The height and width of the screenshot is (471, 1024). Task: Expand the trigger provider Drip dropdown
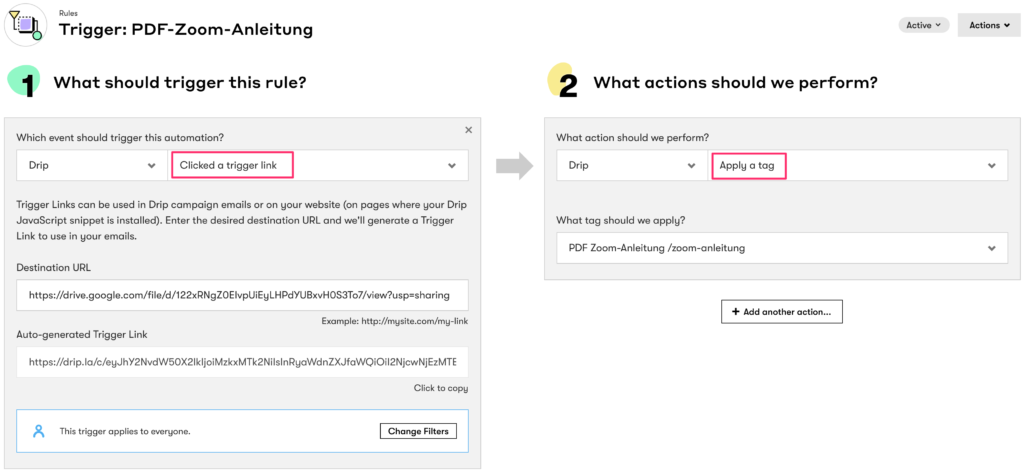93,165
